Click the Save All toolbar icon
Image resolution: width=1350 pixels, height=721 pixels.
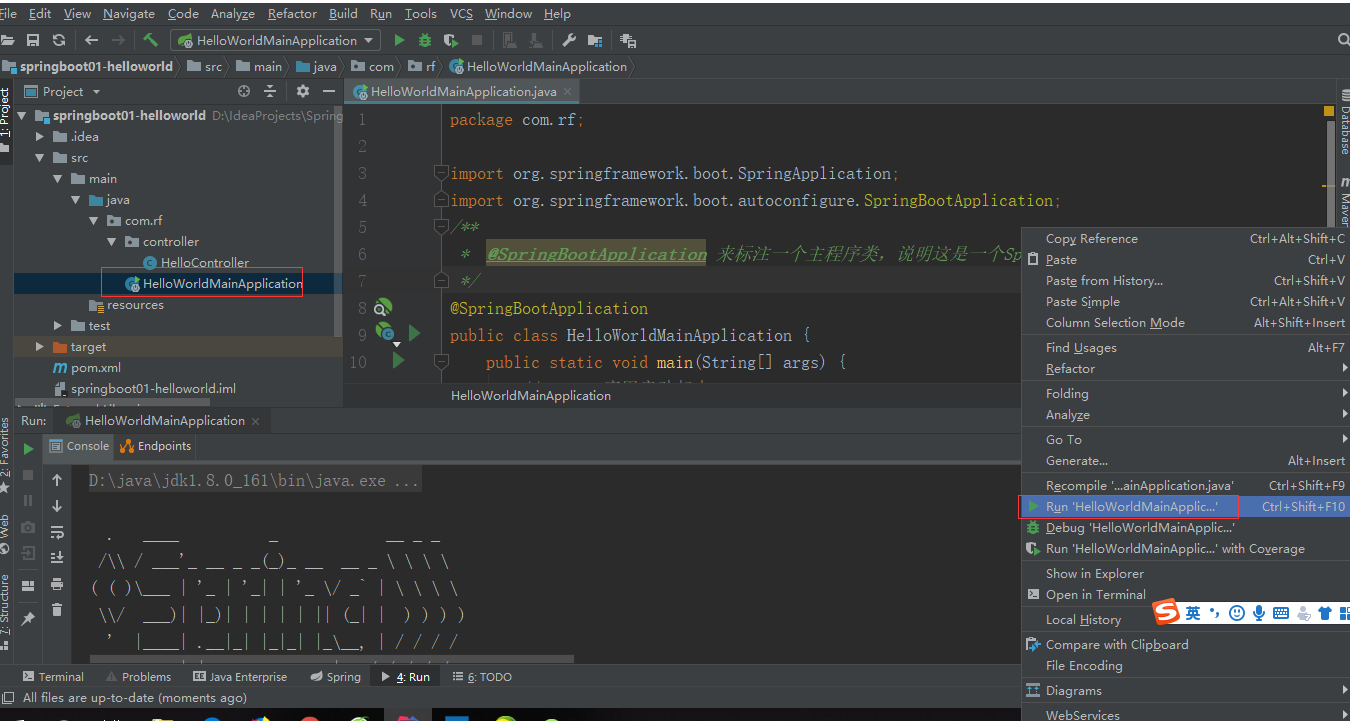pos(33,40)
